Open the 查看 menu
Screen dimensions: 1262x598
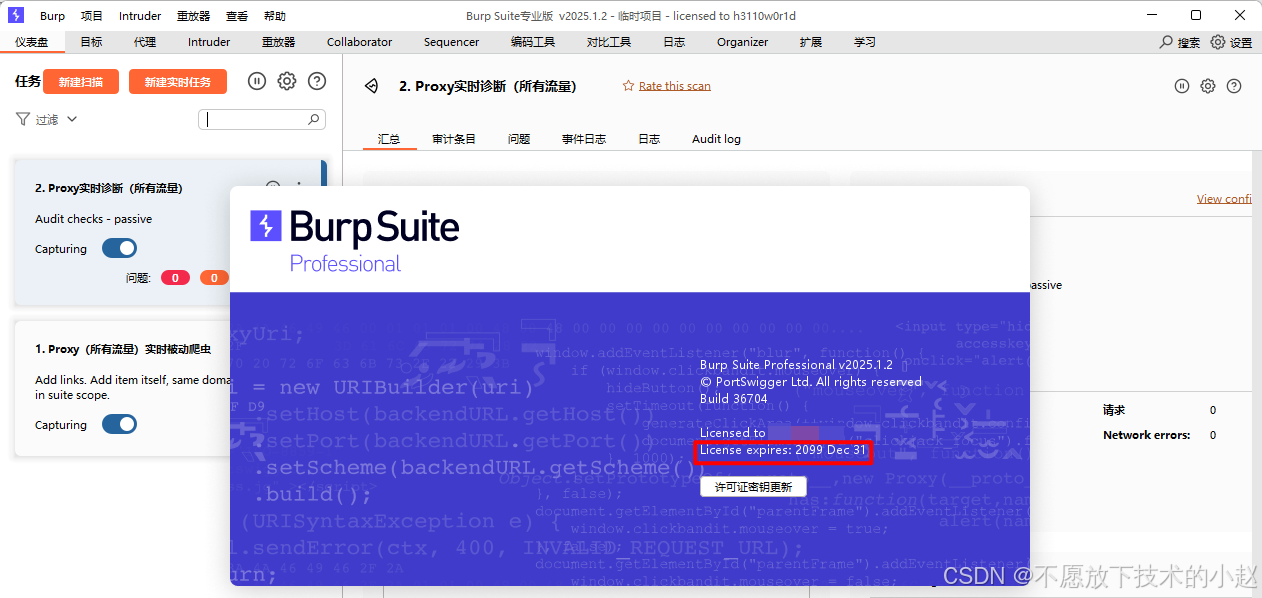tap(237, 16)
